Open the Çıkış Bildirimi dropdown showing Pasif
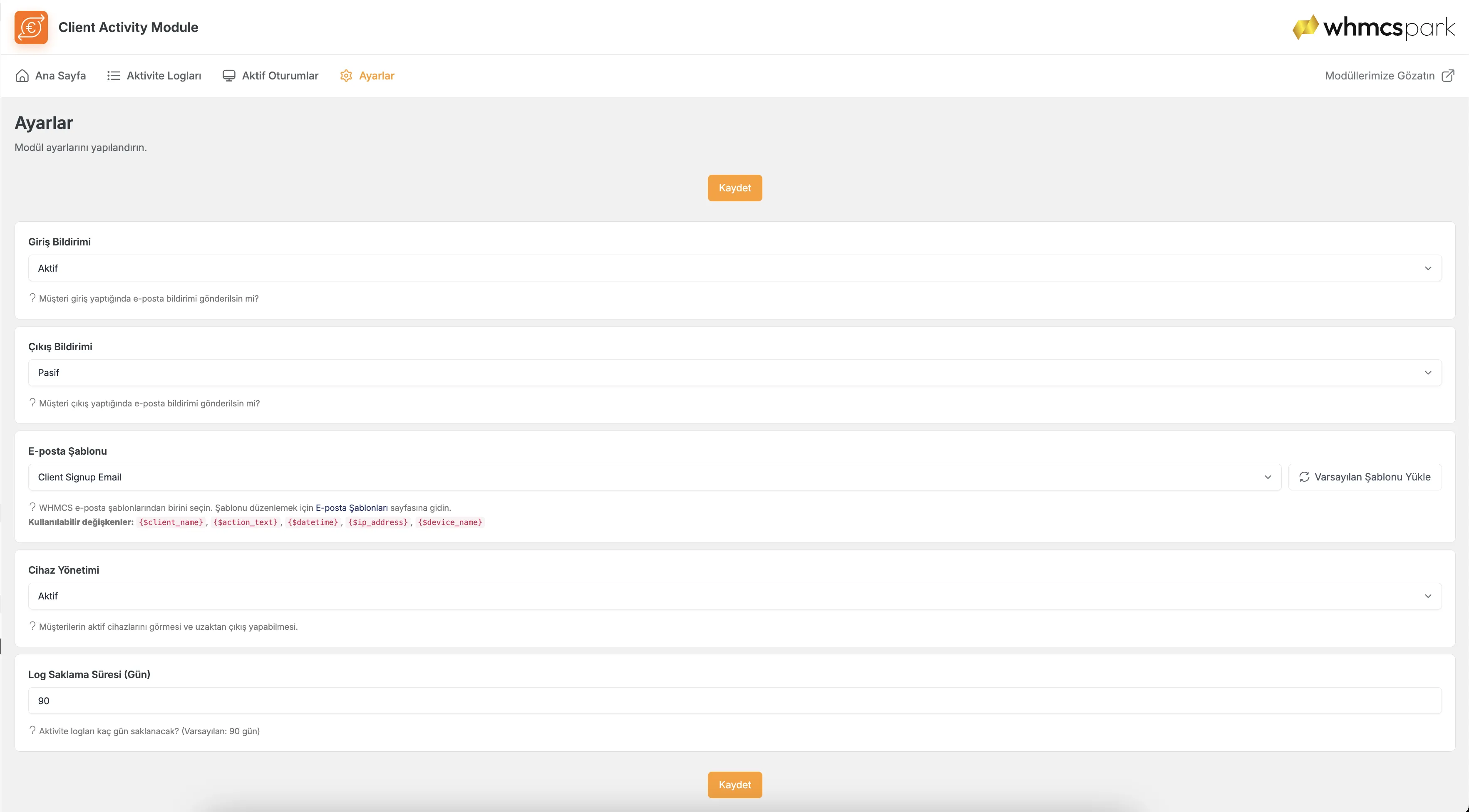This screenshot has height=812, width=1469. click(x=734, y=372)
